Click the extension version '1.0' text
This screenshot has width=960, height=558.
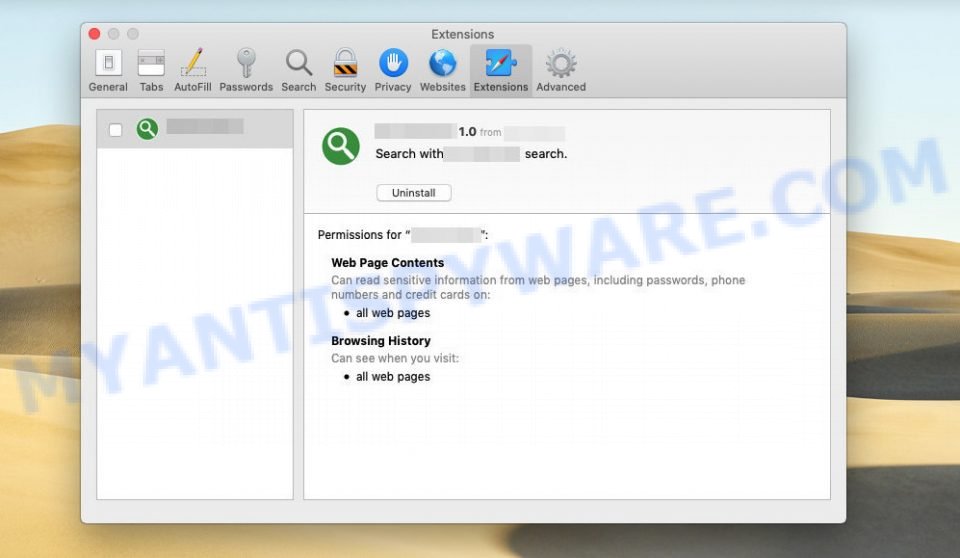pos(467,132)
